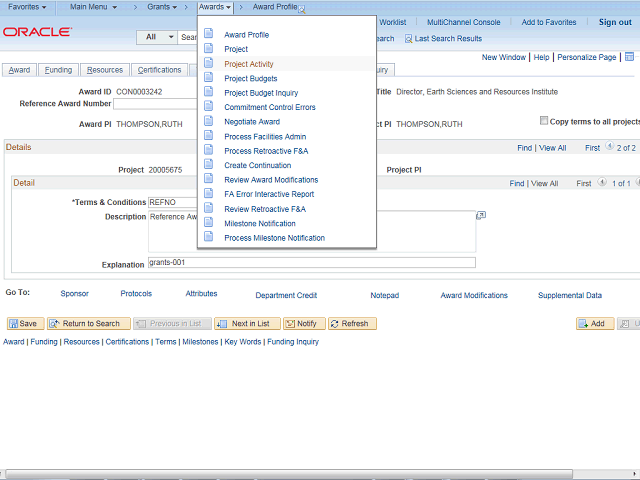Switch to the Award tab

tap(19, 70)
